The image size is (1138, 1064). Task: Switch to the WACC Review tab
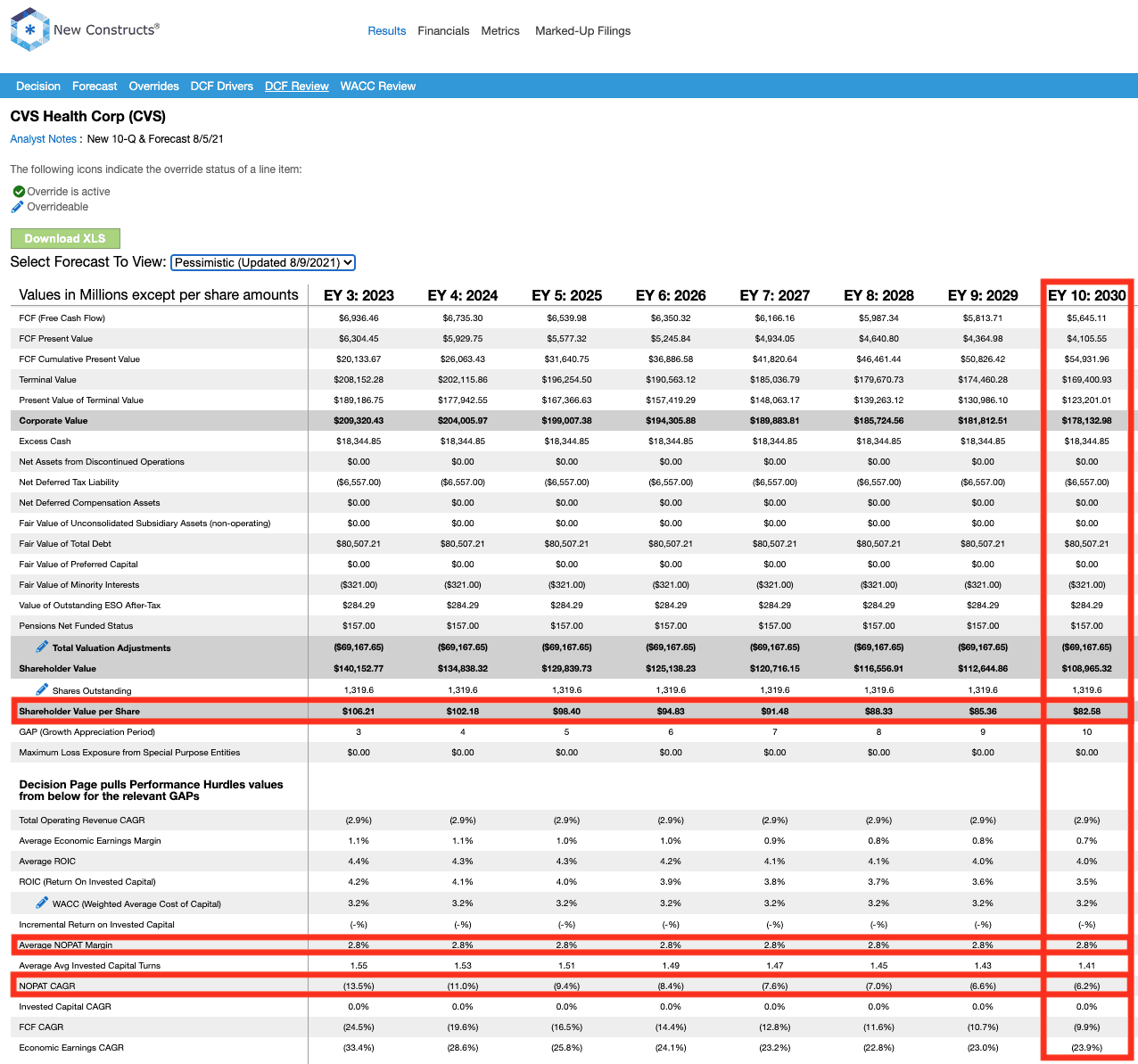pos(378,87)
